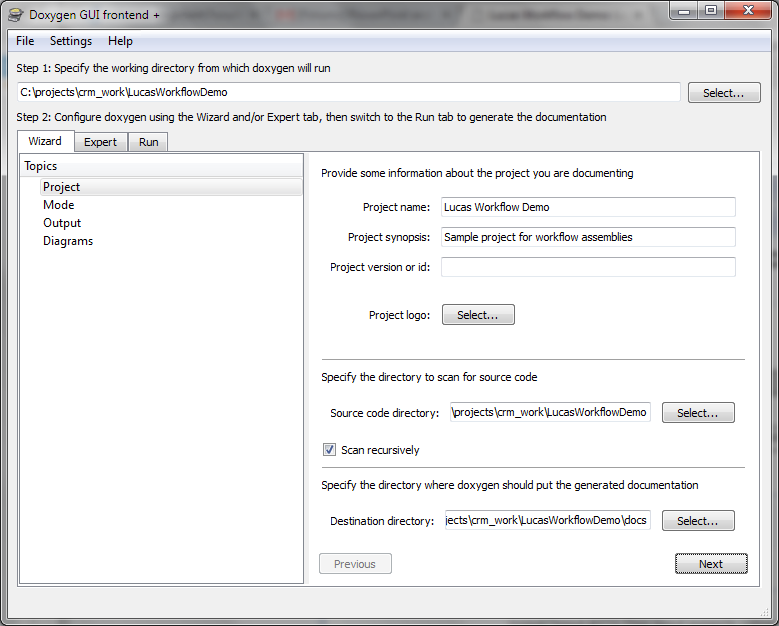Viewport: 779px width, 626px height.
Task: Focus the Source code directory field
Action: pos(550,412)
